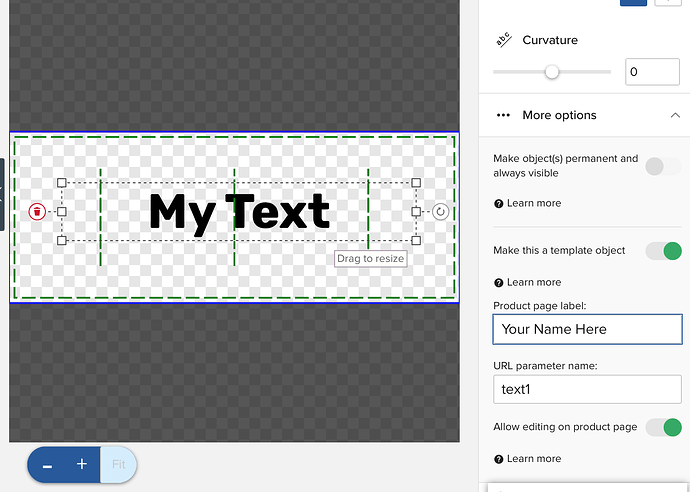Click the red delete trash icon
Screen dimensions: 690x492
(x=37, y=212)
